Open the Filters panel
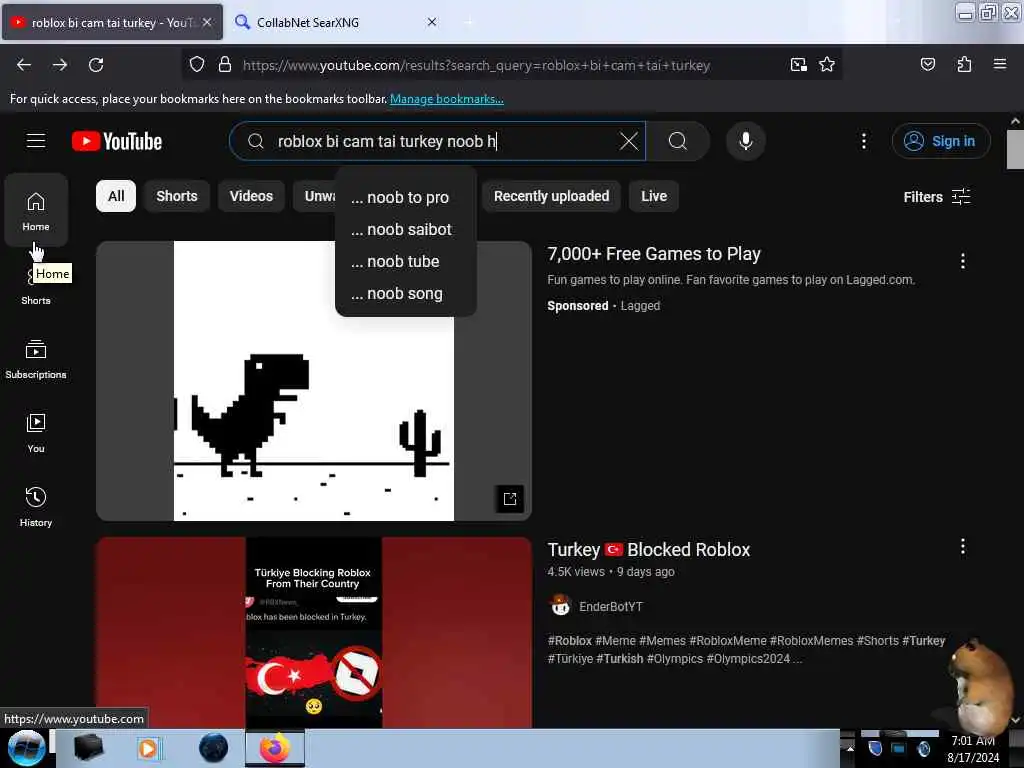The height and width of the screenshot is (768, 1024). (x=936, y=197)
